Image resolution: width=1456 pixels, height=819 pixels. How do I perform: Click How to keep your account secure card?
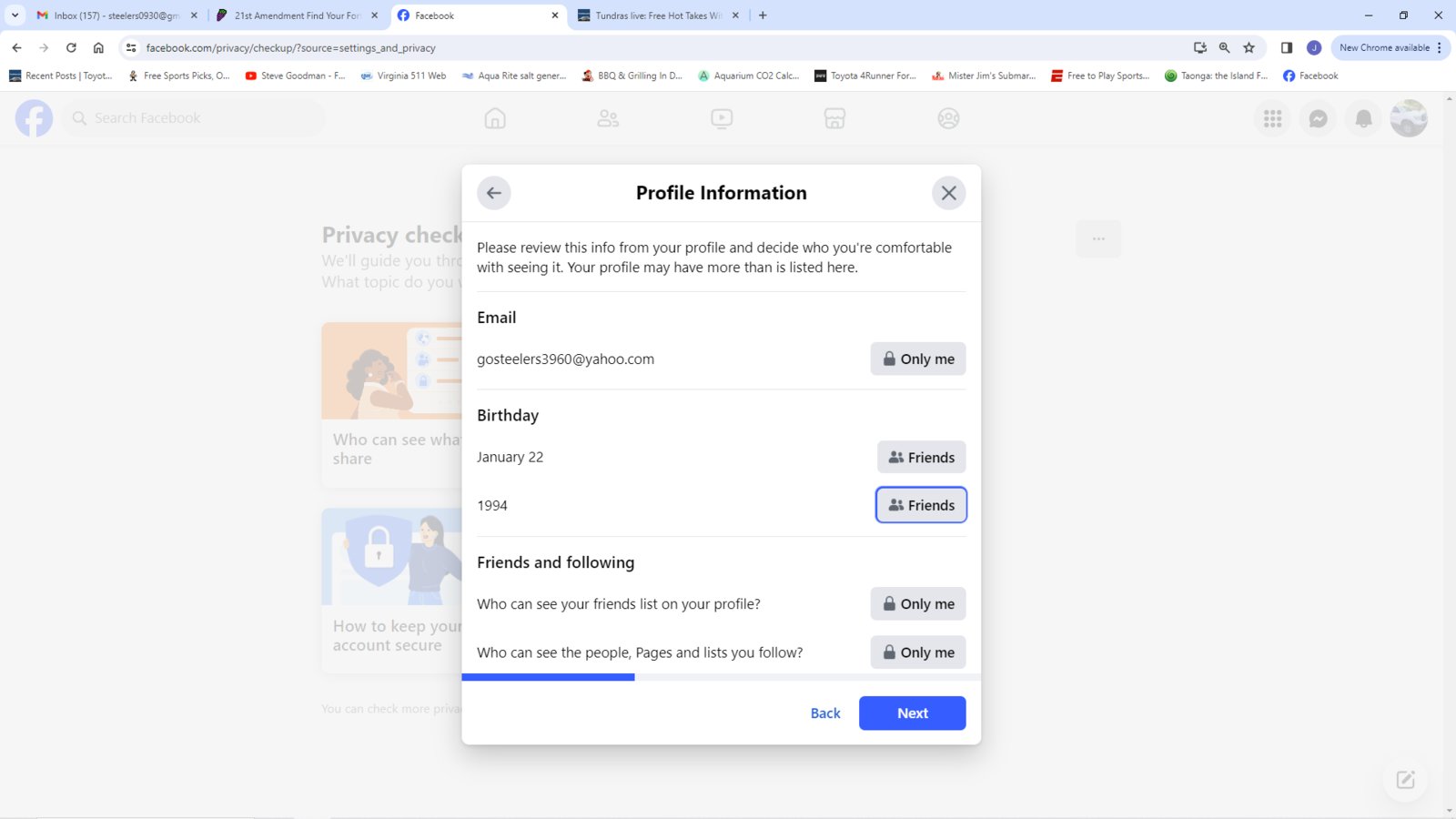(392, 591)
